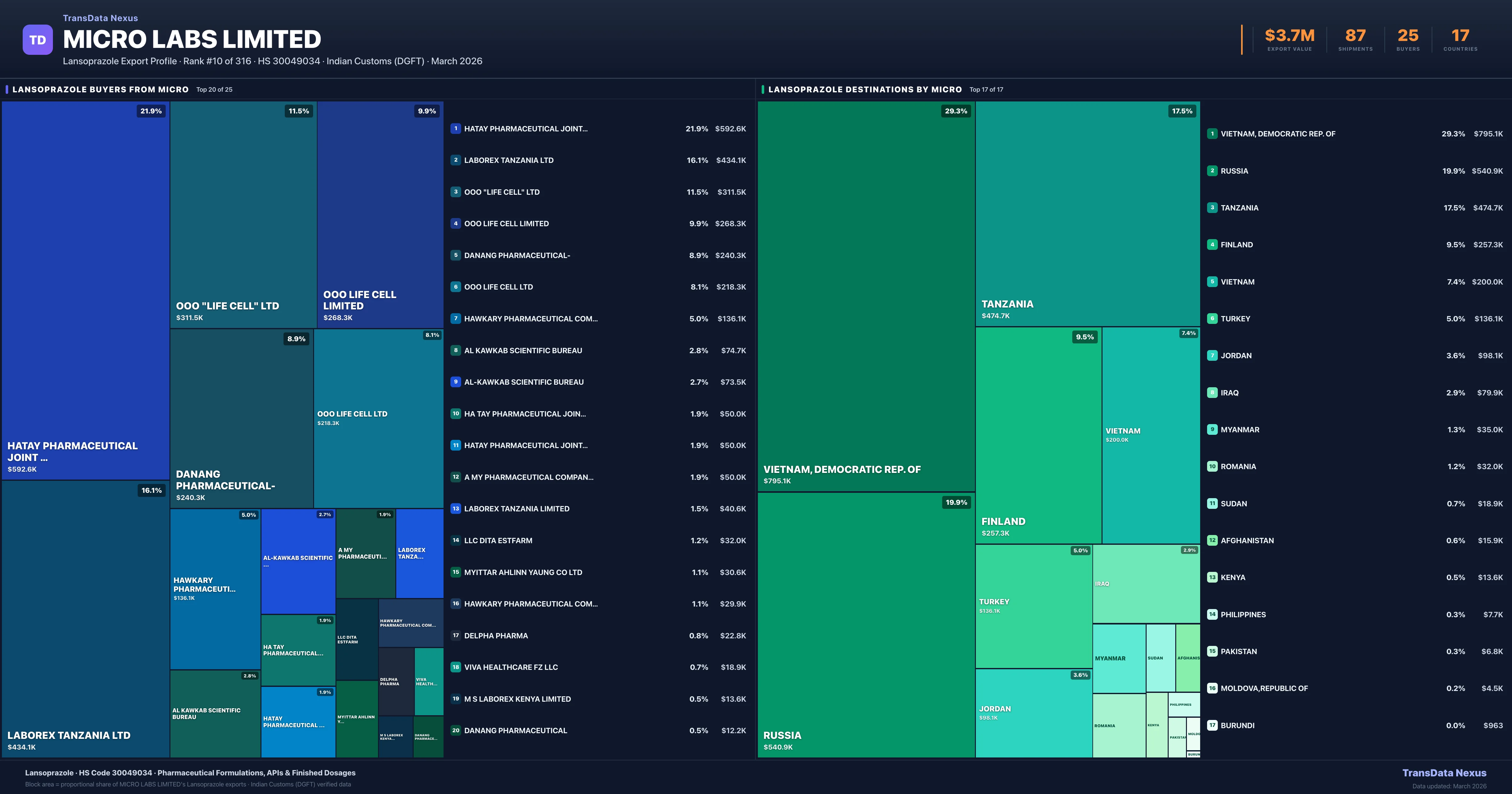Click rank badge 7 beside HAWKARY PHARMACEUTICAL

pyautogui.click(x=455, y=318)
